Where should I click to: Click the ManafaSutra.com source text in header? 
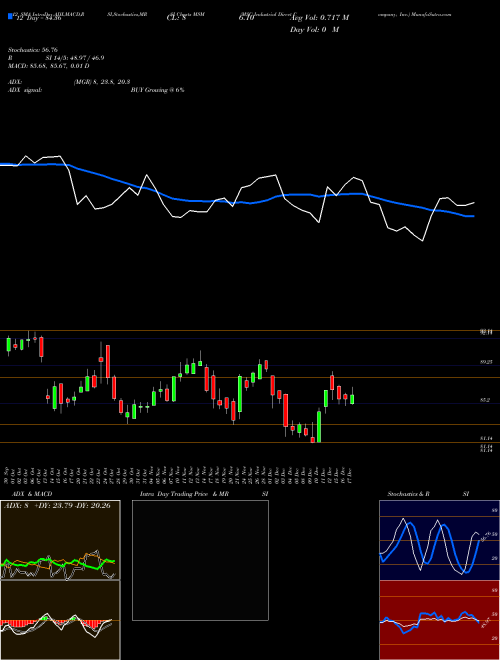(431, 14)
